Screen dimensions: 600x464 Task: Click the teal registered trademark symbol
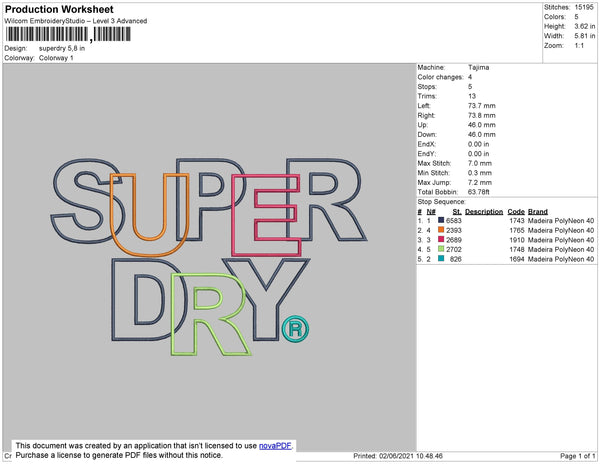[x=295, y=329]
